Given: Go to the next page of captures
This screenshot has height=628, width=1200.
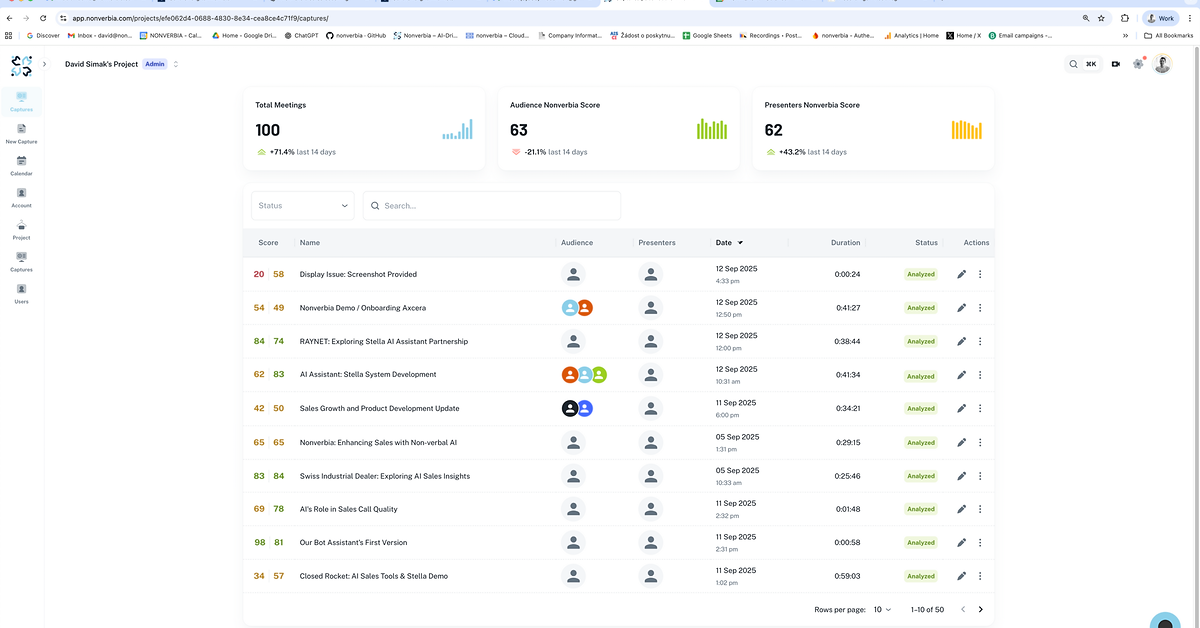Looking at the screenshot, I should tap(980, 609).
